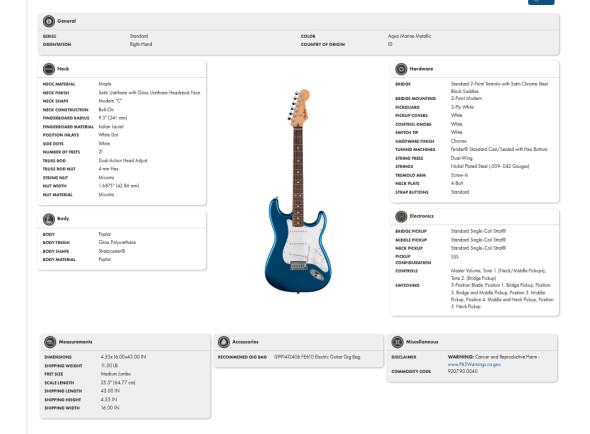The image size is (590, 434).
Task: Click the 'Hardware' section heading
Action: [x=421, y=69]
